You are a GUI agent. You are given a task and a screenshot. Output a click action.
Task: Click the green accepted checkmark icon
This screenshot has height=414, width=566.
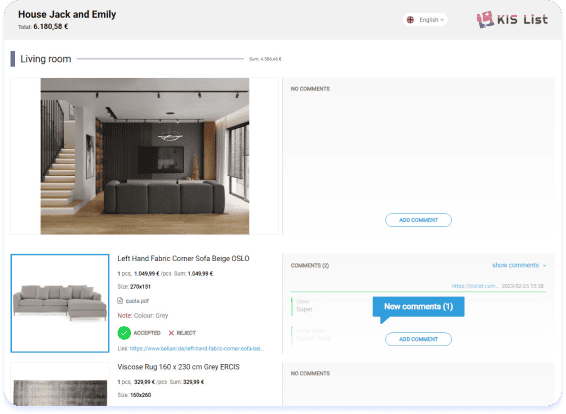(x=124, y=333)
